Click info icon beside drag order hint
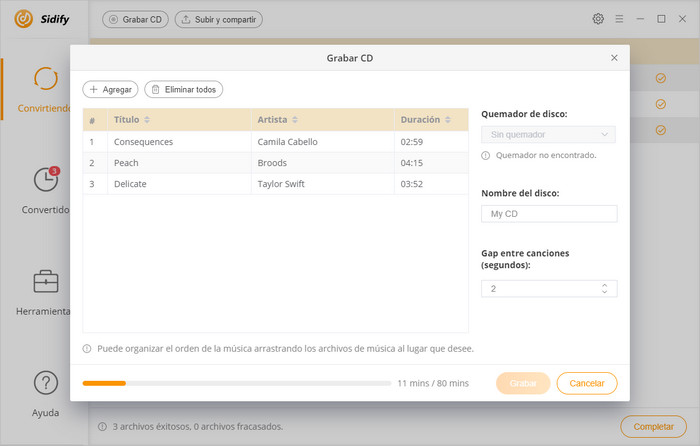 coord(87,349)
